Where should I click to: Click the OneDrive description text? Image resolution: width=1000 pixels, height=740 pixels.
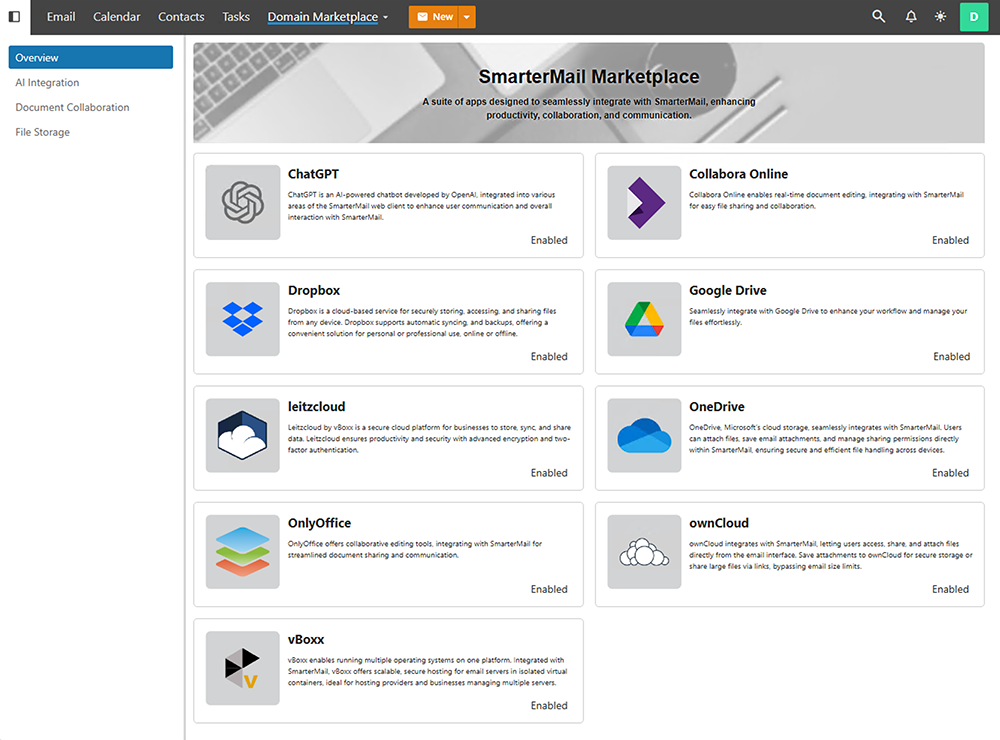825,438
